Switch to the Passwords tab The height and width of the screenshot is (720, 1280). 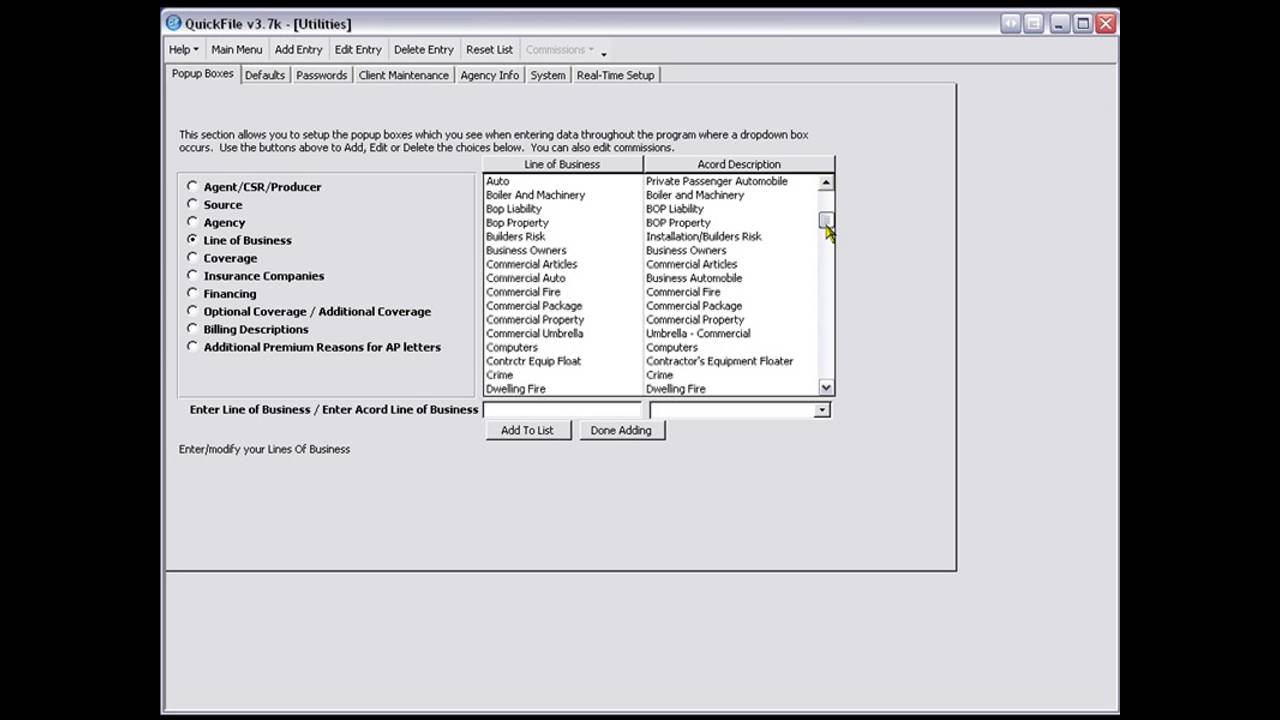click(322, 75)
